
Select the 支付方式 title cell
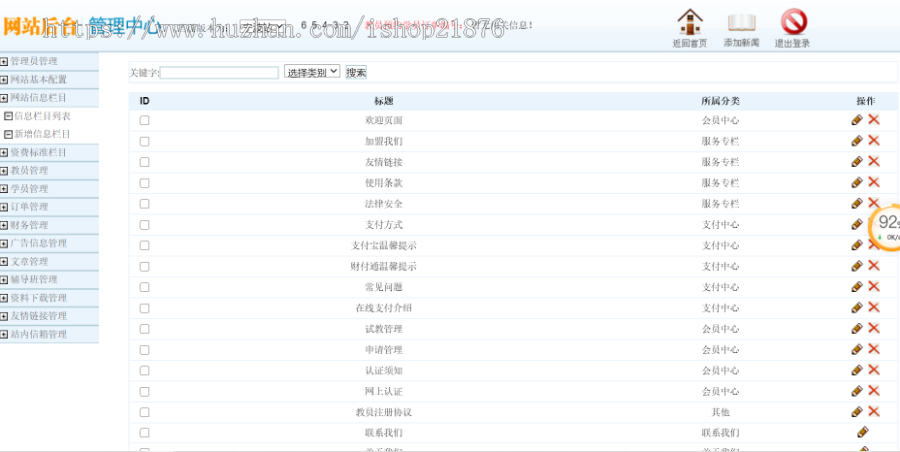[383, 225]
